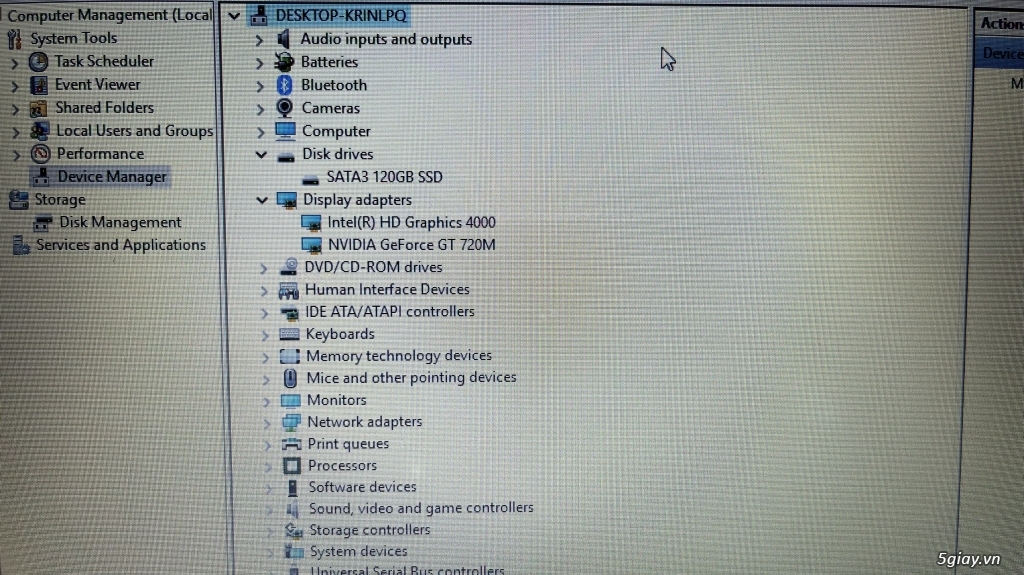
Task: Expand the Local Users and Groups node
Action: click(16, 132)
